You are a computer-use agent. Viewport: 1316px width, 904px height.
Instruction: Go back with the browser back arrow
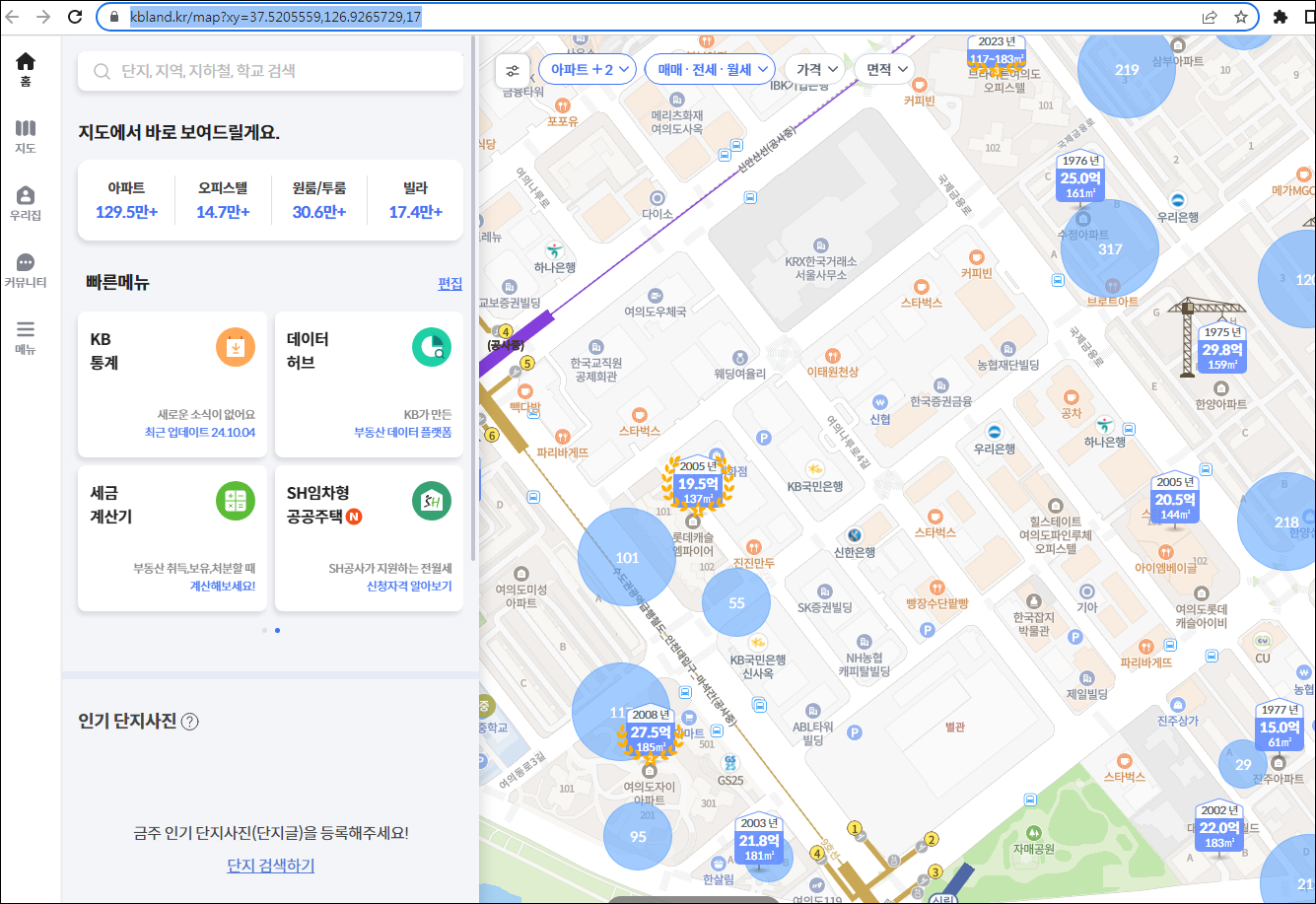(x=12, y=17)
